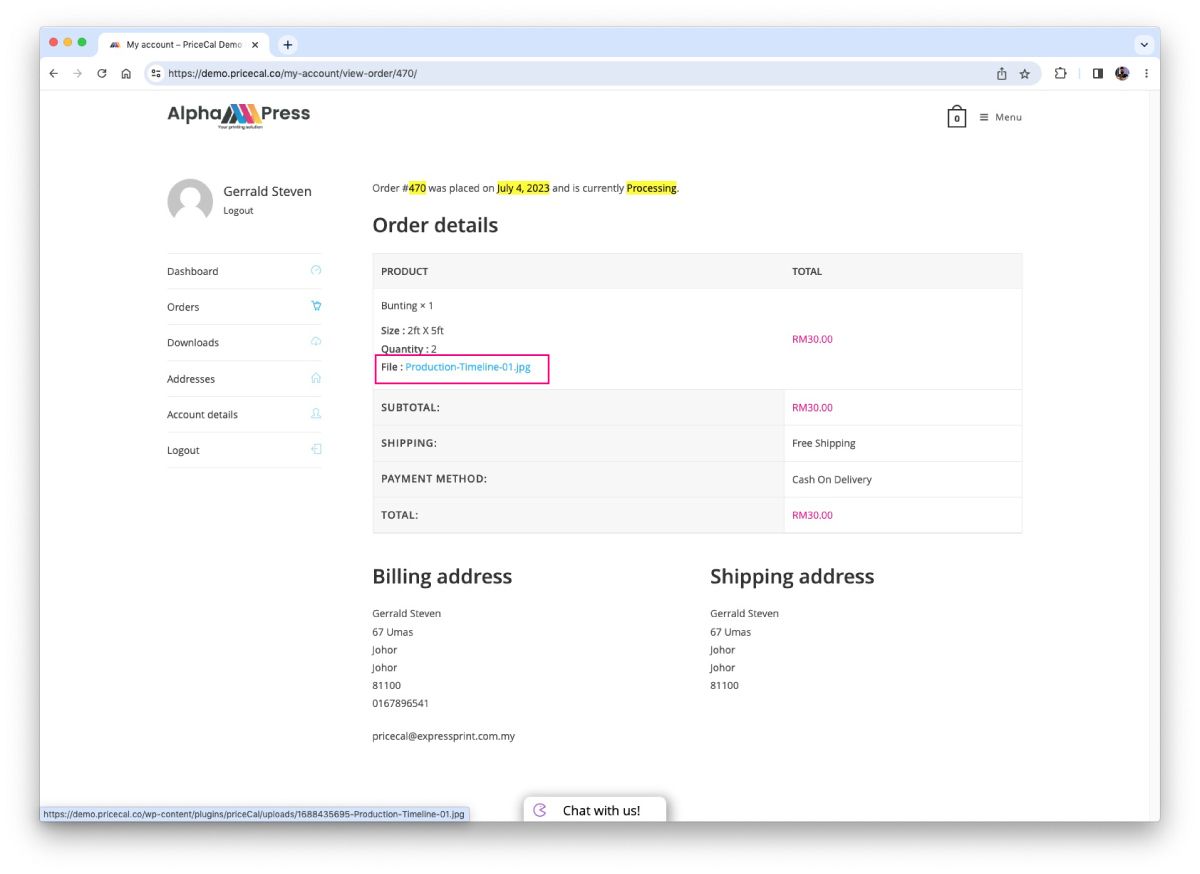Open the browser extensions puzzle icon
The image size is (1200, 874).
tap(1061, 73)
